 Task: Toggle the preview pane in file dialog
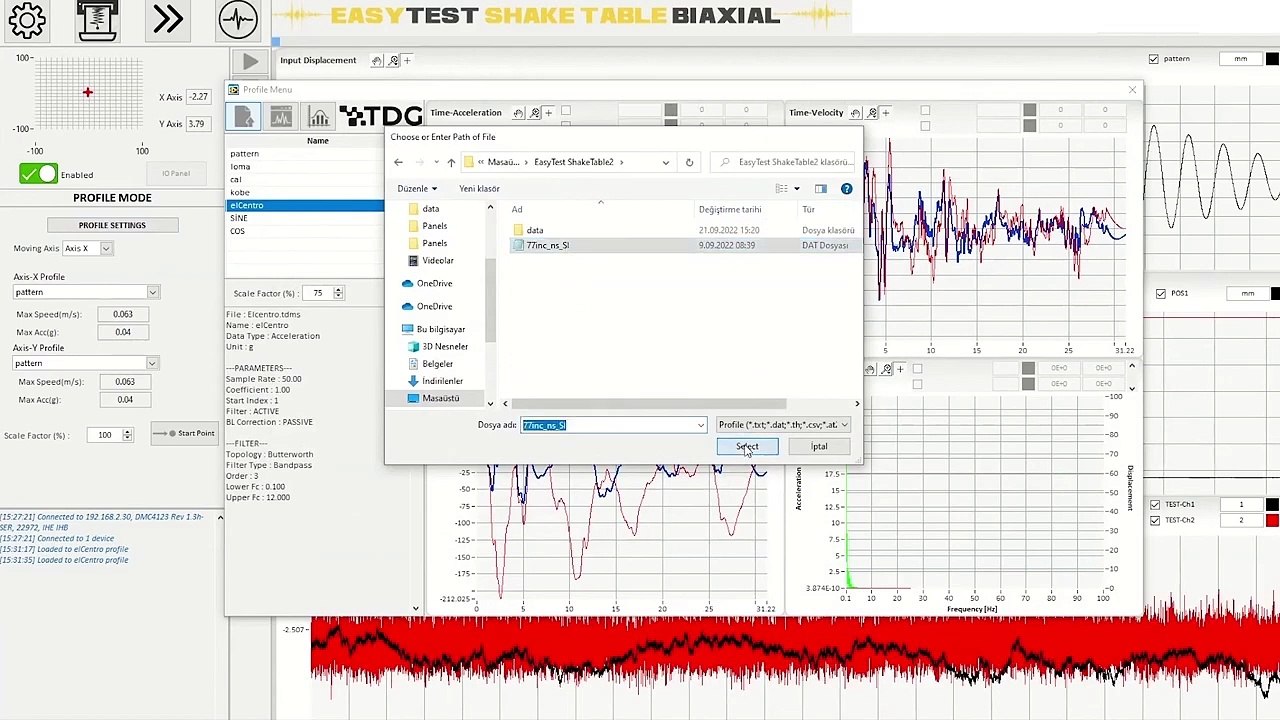pos(821,189)
